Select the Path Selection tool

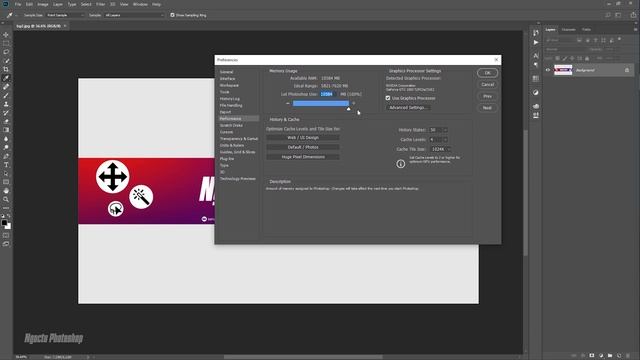coord(6,173)
